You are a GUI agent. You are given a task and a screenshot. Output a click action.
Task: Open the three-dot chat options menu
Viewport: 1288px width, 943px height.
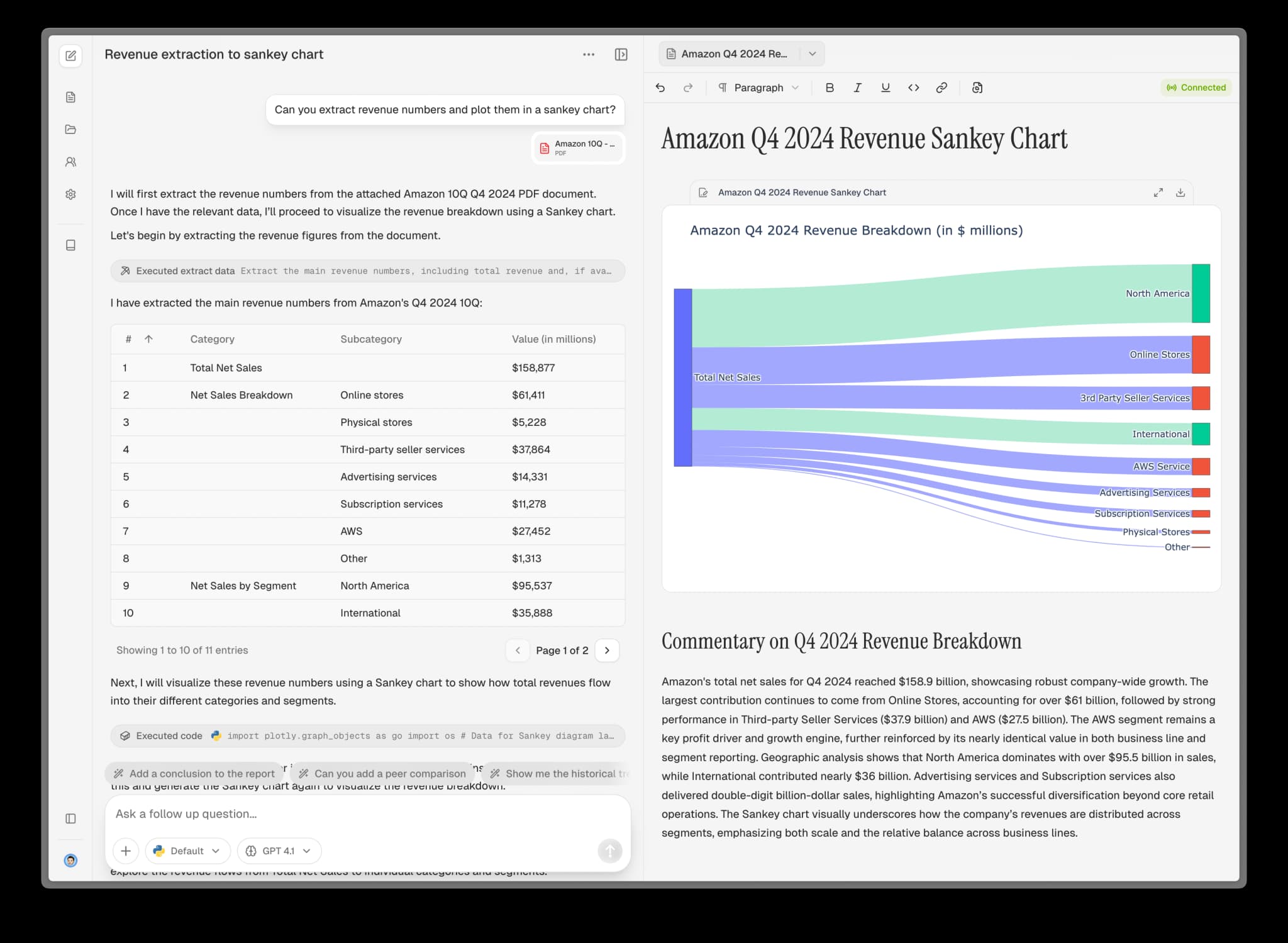point(589,55)
